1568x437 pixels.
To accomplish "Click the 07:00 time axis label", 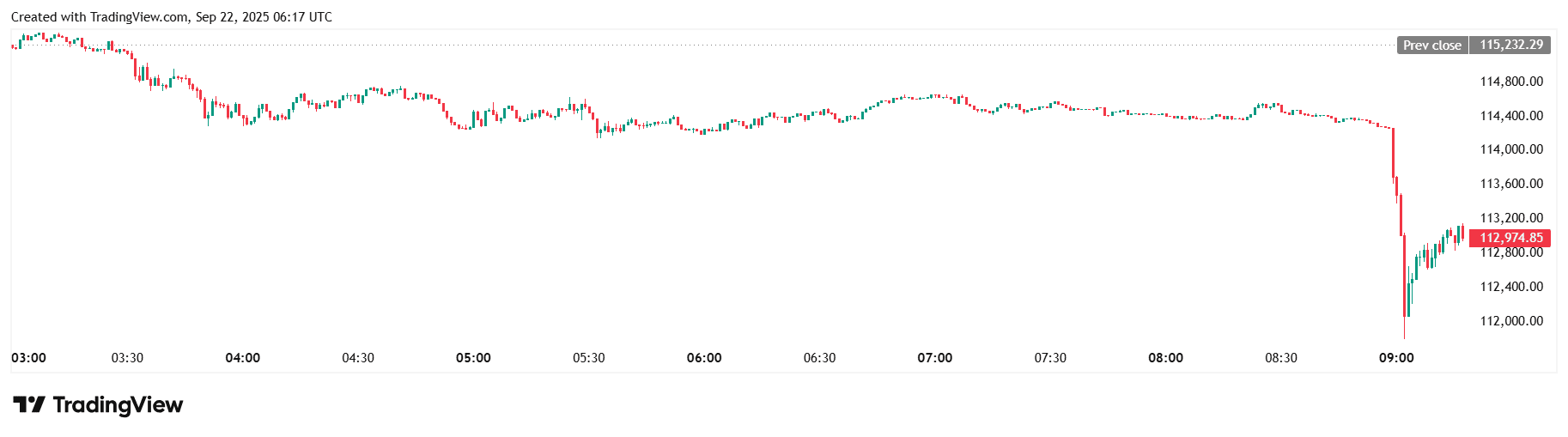I will 934,358.
